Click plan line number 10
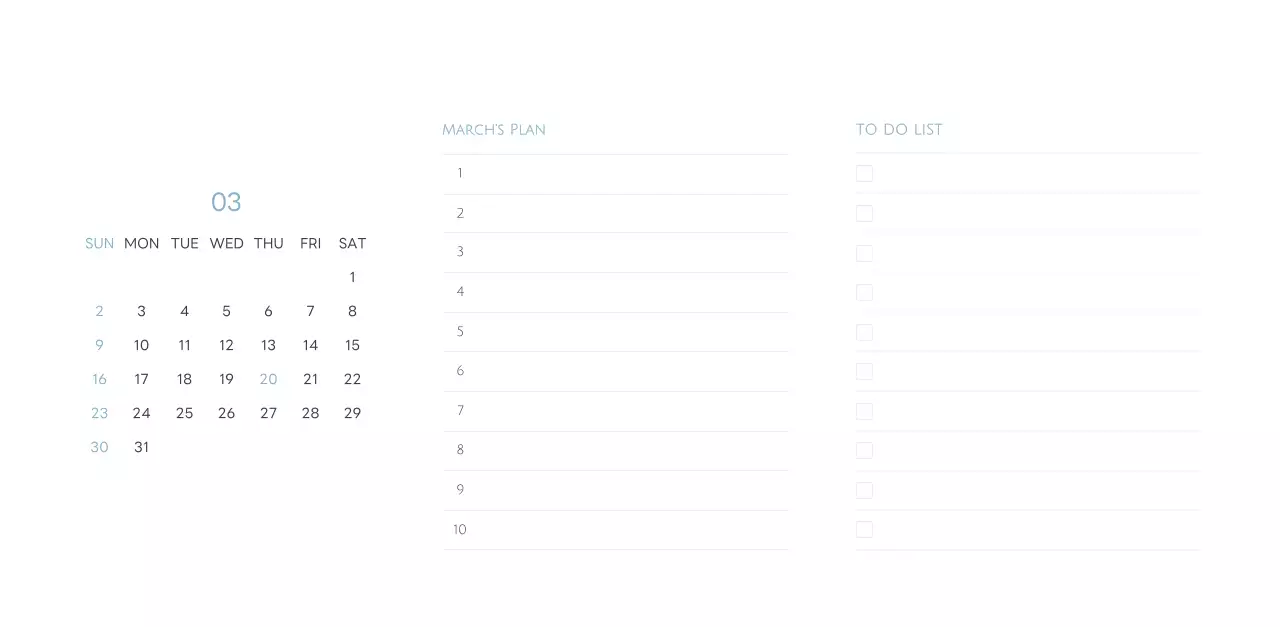 point(615,530)
